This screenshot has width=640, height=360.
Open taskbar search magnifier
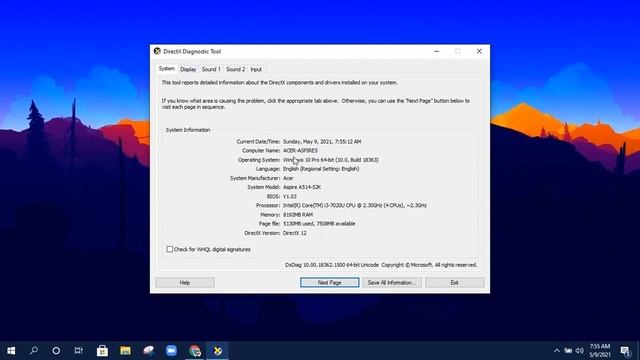coord(34,351)
